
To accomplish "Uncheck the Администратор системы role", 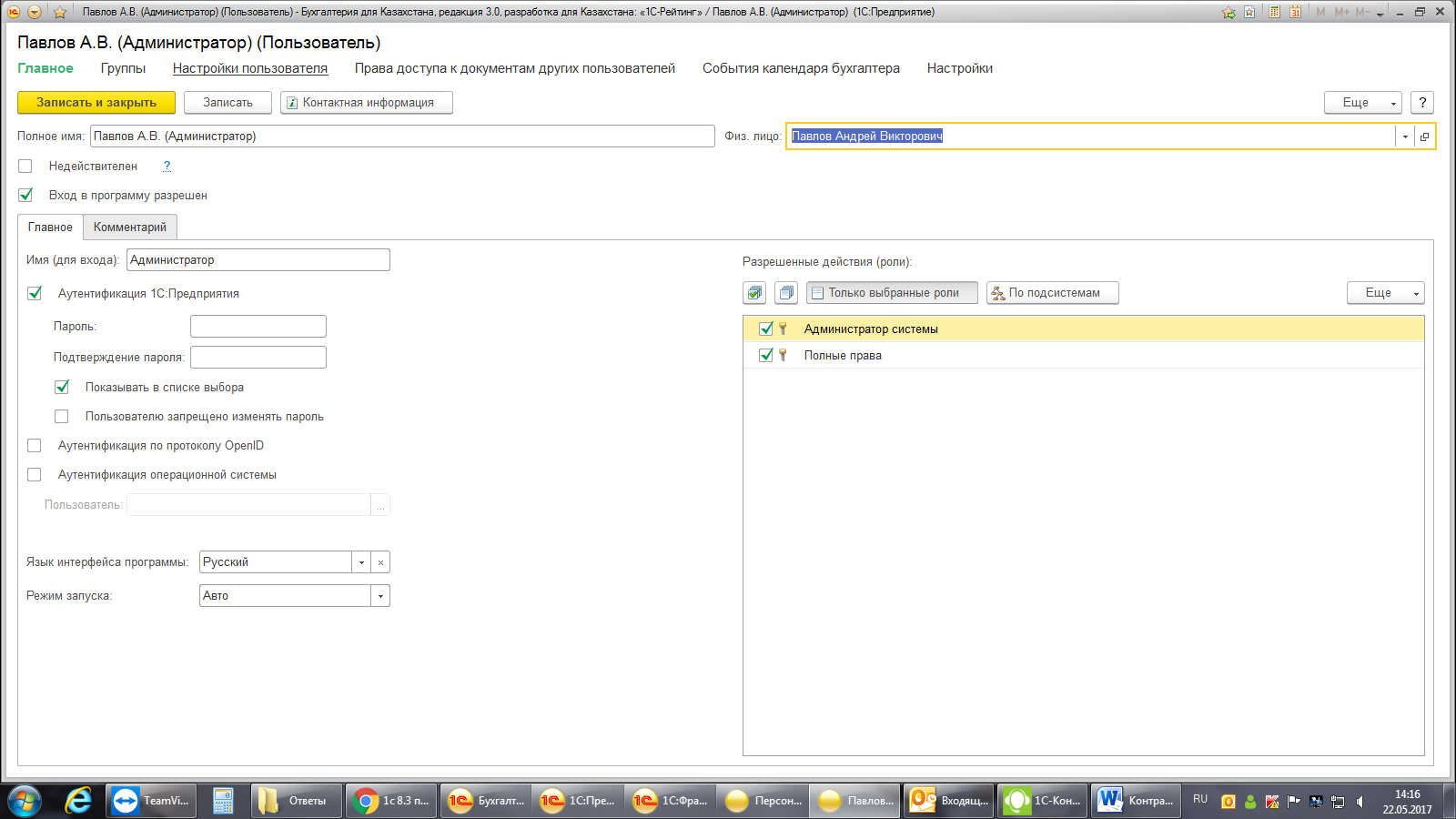I will tap(766, 329).
